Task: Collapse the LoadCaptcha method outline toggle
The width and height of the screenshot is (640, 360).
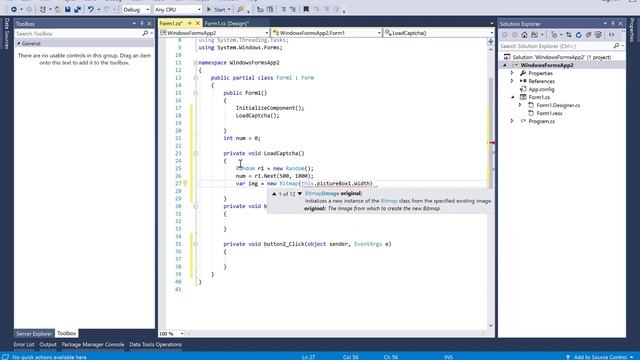Action: 196,153
